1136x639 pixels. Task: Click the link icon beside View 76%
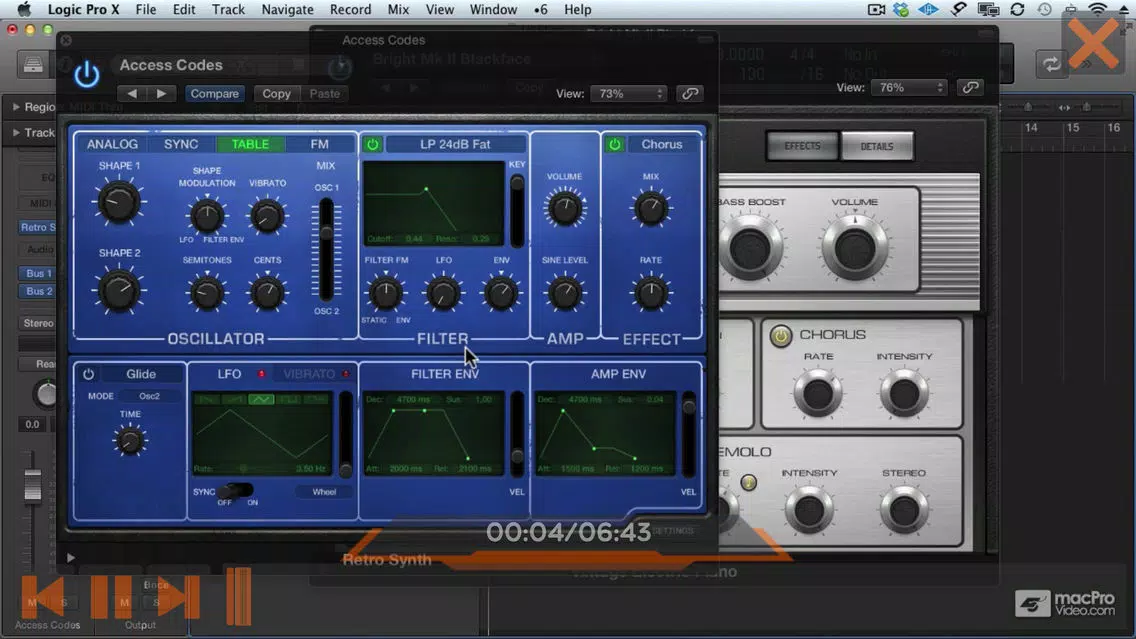click(x=970, y=88)
